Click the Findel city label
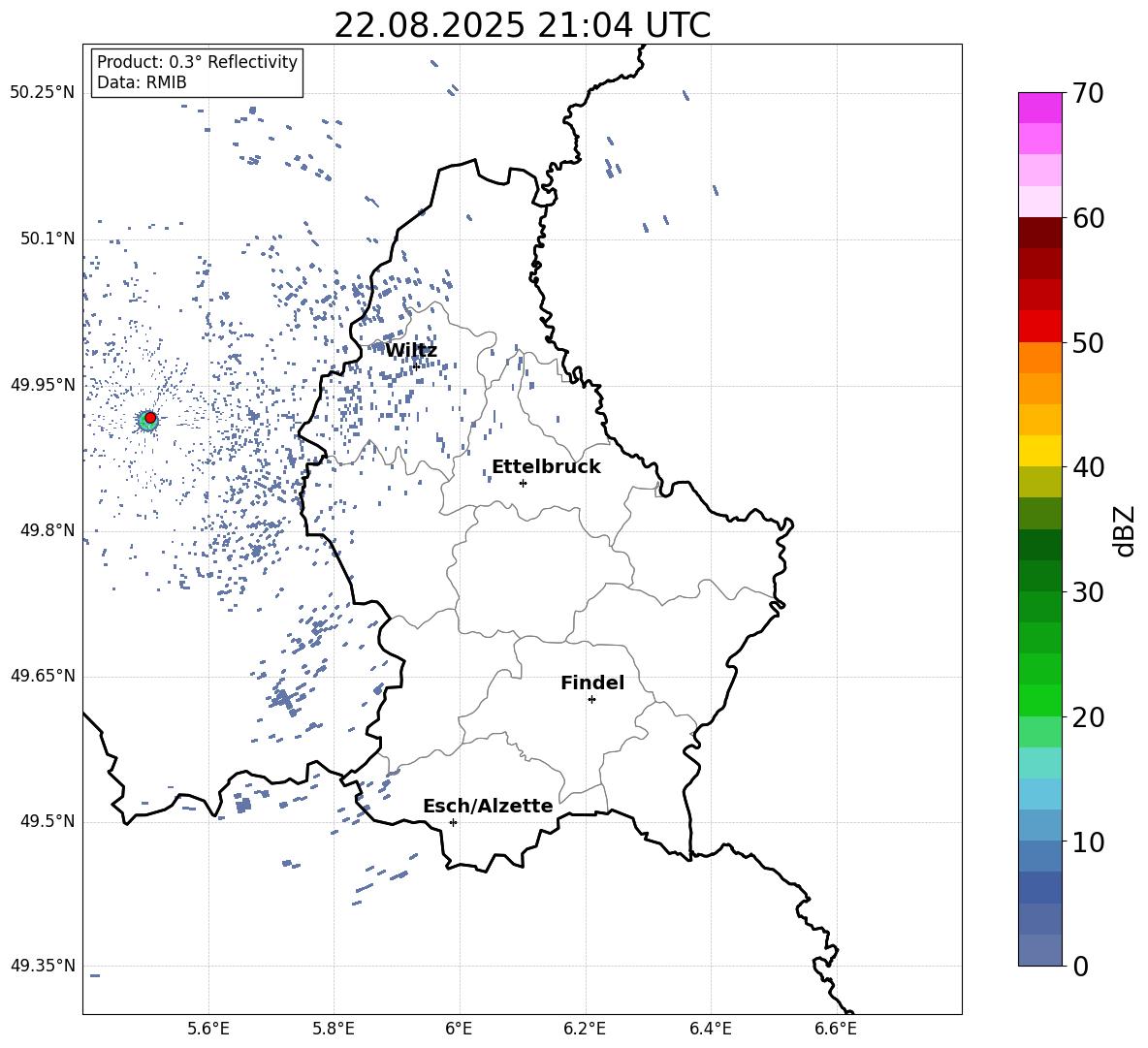Image resolution: width=1148 pixels, height=1048 pixels. [x=592, y=683]
